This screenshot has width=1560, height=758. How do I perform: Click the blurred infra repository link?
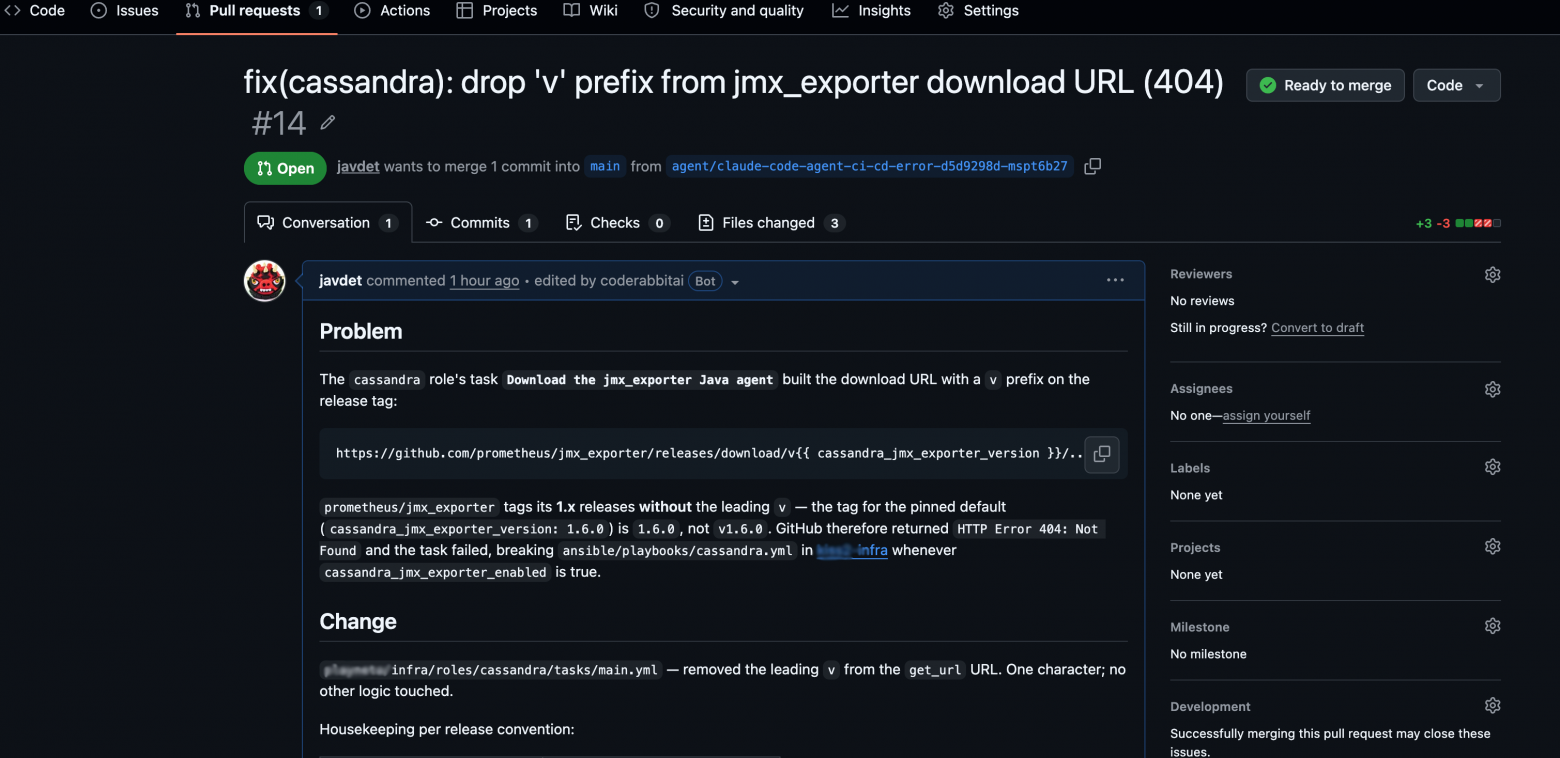852,551
